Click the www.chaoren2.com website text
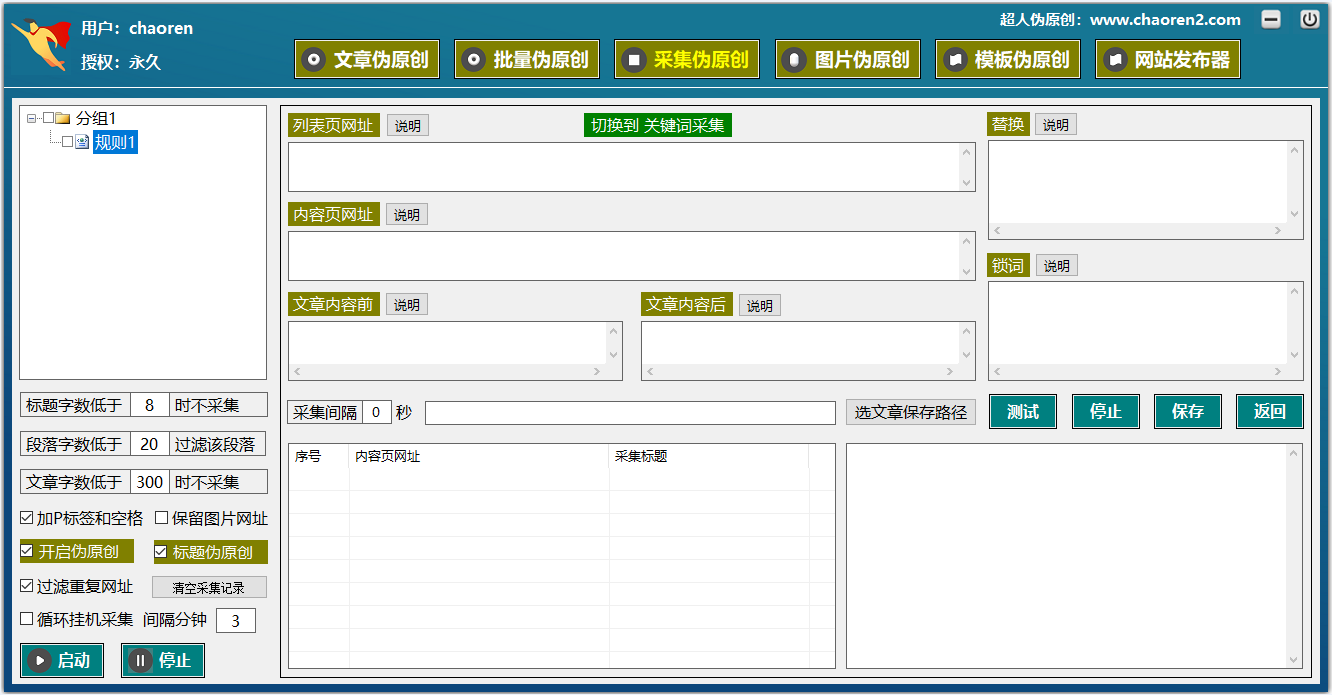The width and height of the screenshot is (1332, 695). point(1165,20)
